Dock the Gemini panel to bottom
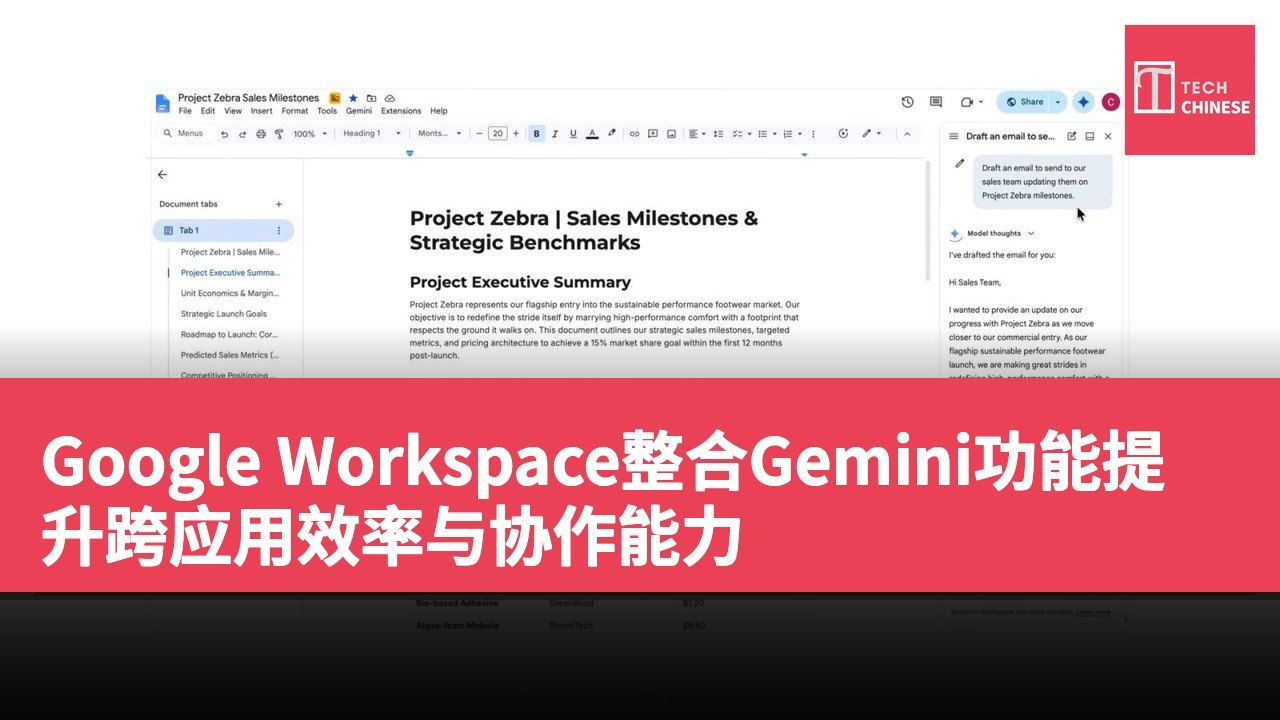Viewport: 1280px width, 720px height. (x=1090, y=136)
